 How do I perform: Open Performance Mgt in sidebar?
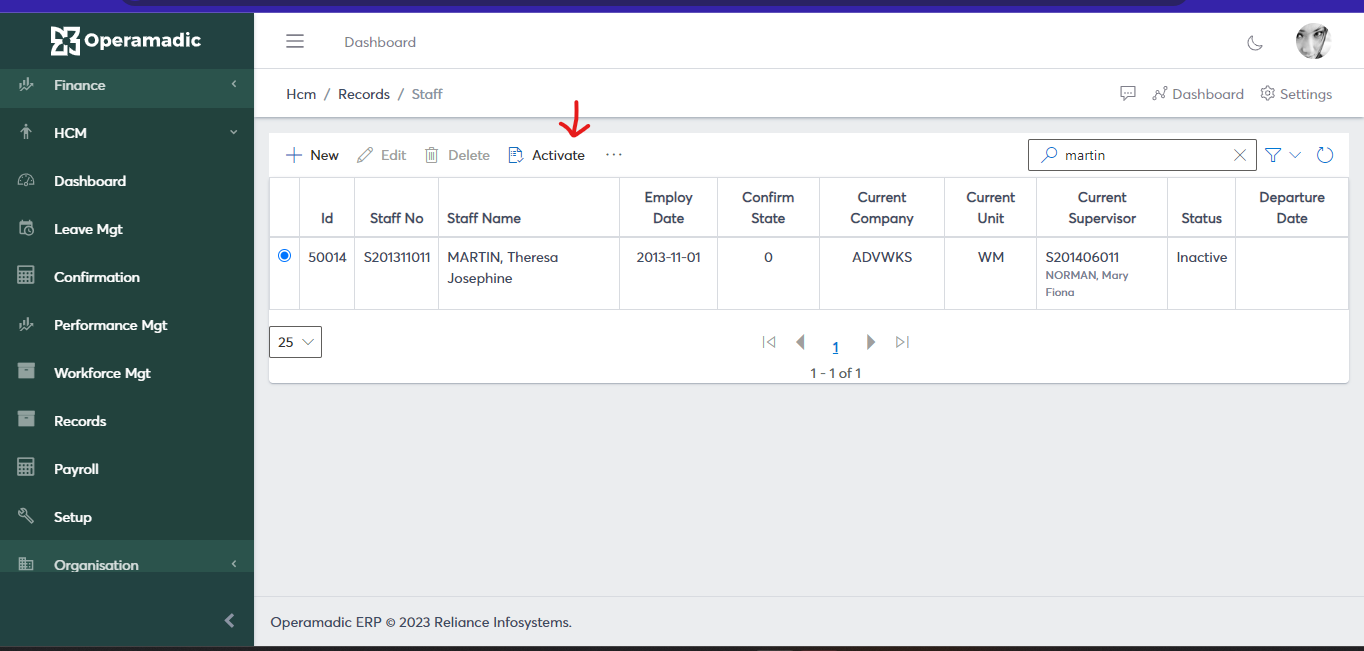[x=127, y=325]
